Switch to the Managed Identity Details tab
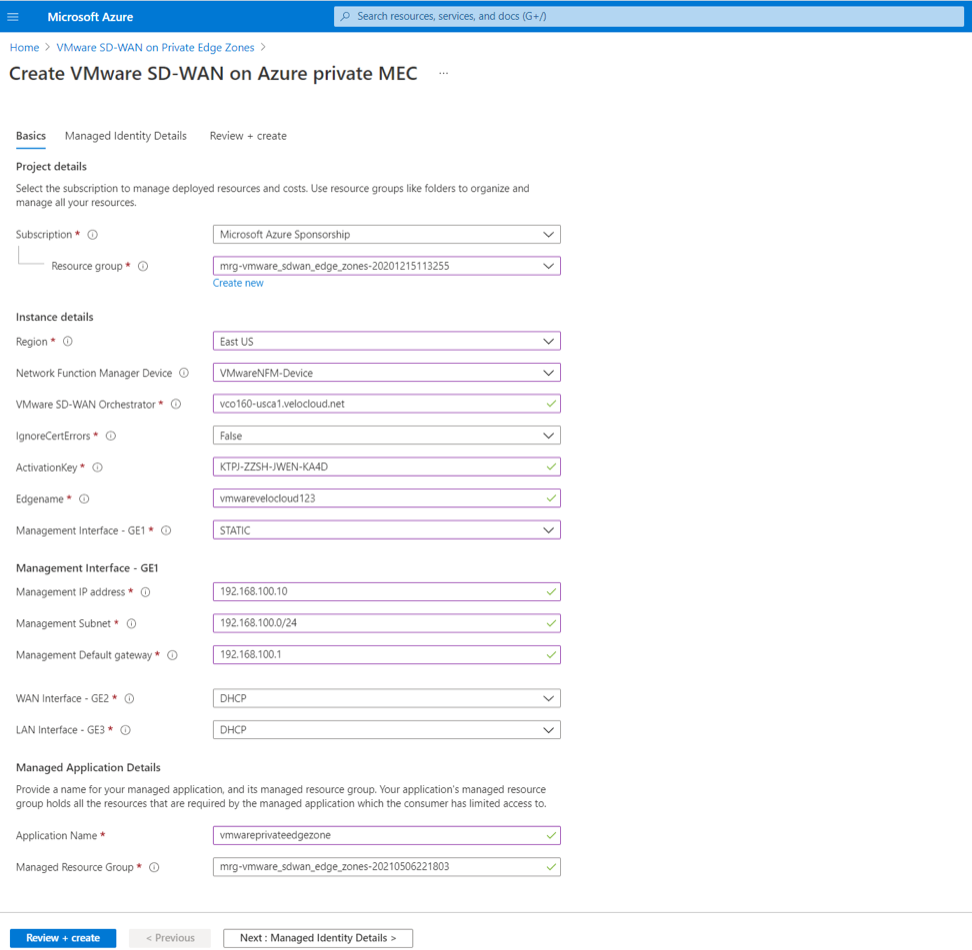 (125, 135)
